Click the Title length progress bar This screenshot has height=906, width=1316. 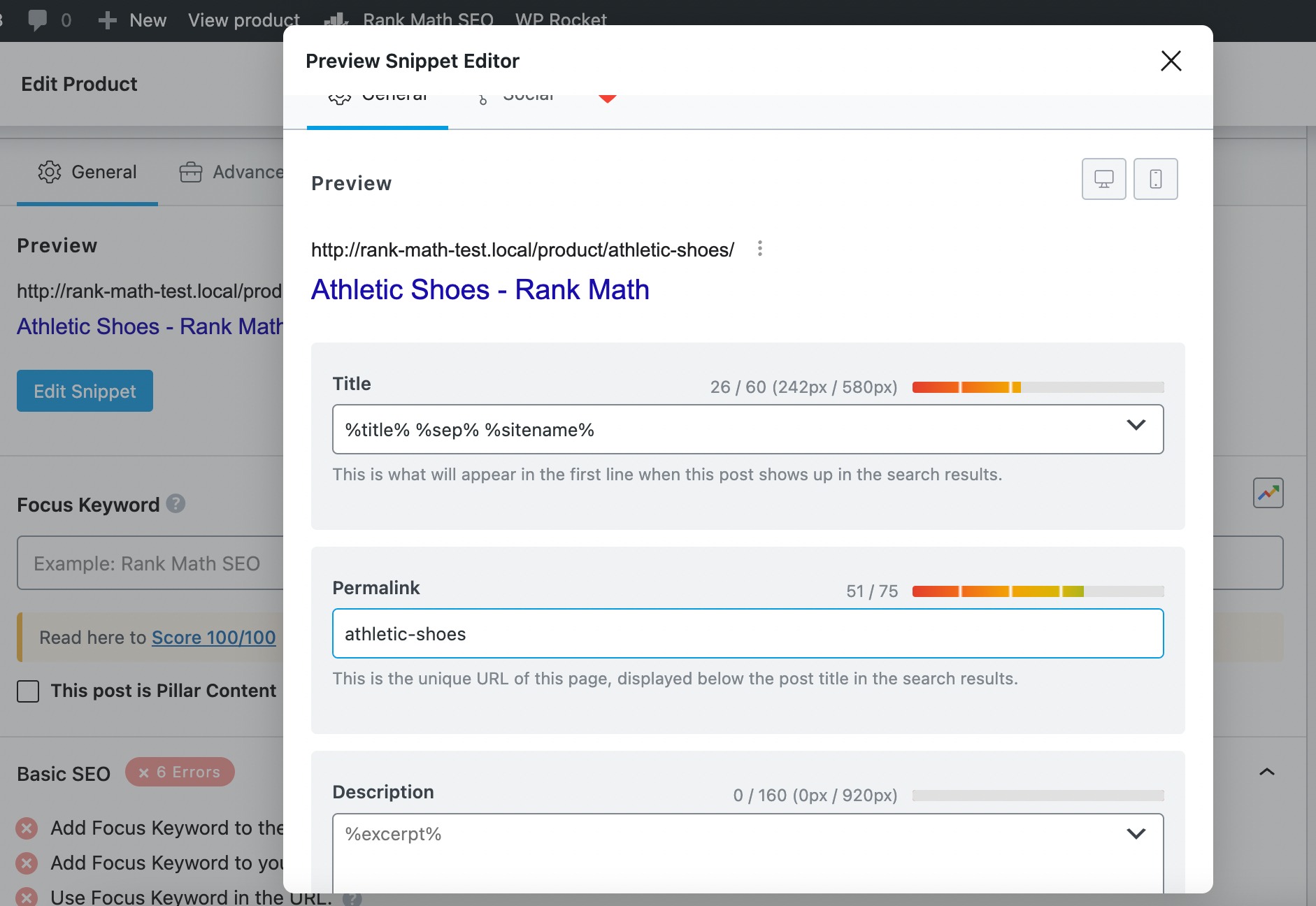1038,387
